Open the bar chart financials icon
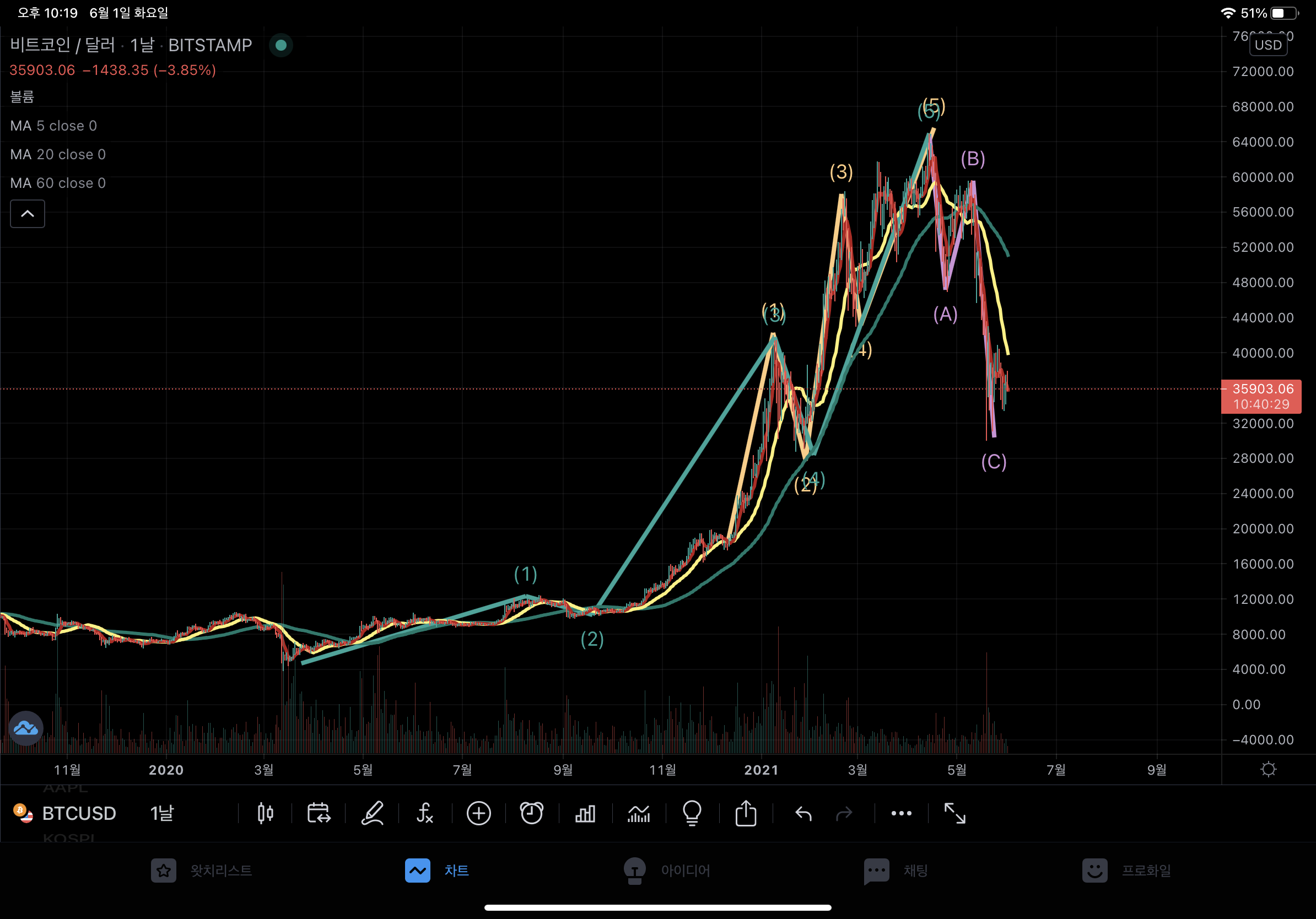This screenshot has height=919, width=1316. pos(585,813)
